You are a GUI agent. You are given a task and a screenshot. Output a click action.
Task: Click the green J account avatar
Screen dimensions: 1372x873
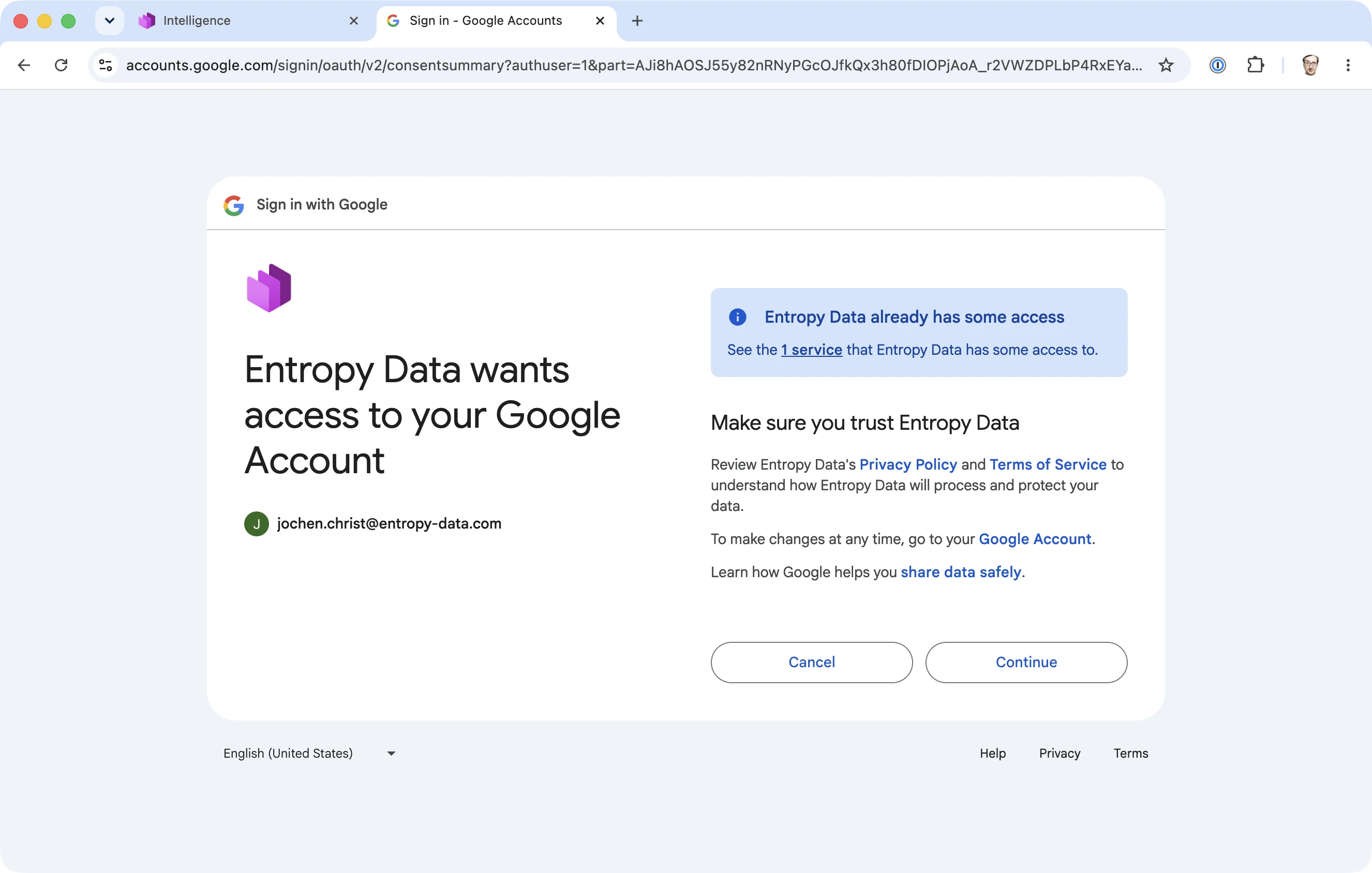pos(257,524)
